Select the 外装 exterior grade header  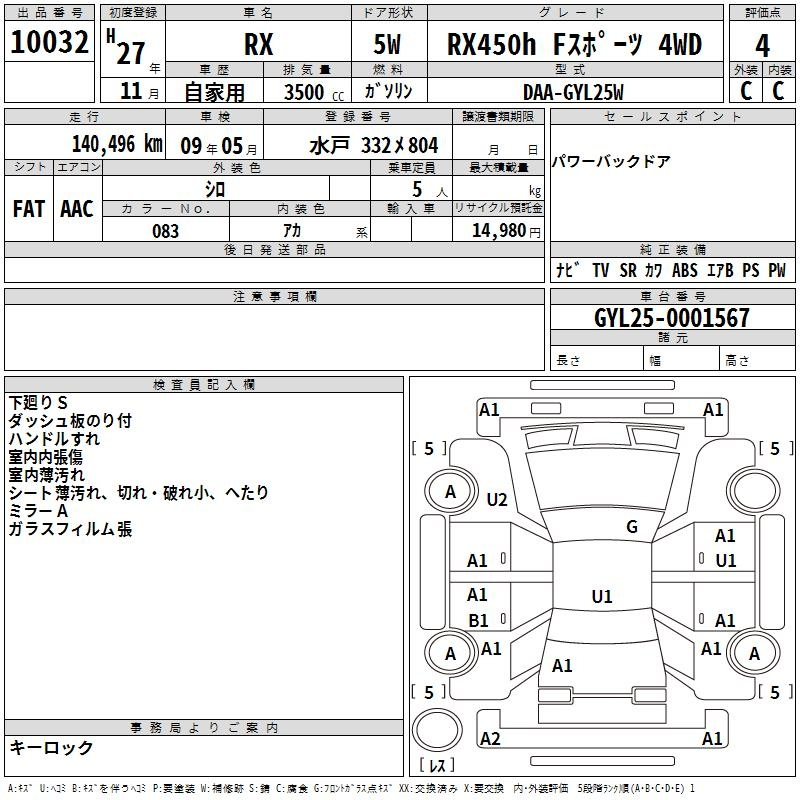pyautogui.click(x=746, y=70)
